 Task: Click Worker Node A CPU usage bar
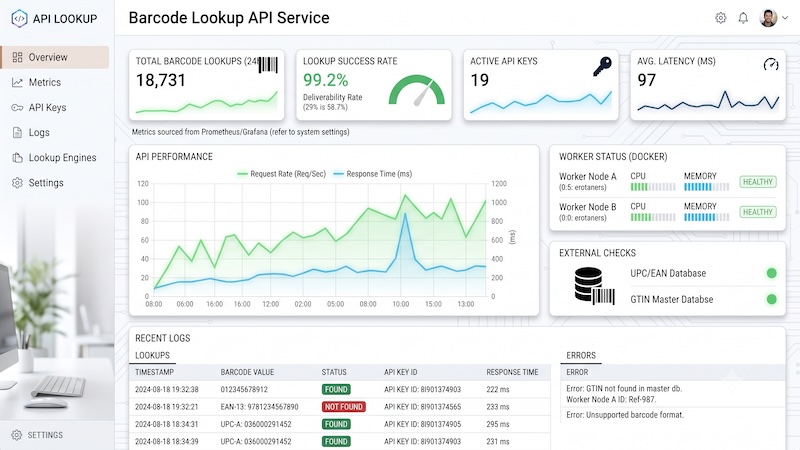pyautogui.click(x=653, y=187)
